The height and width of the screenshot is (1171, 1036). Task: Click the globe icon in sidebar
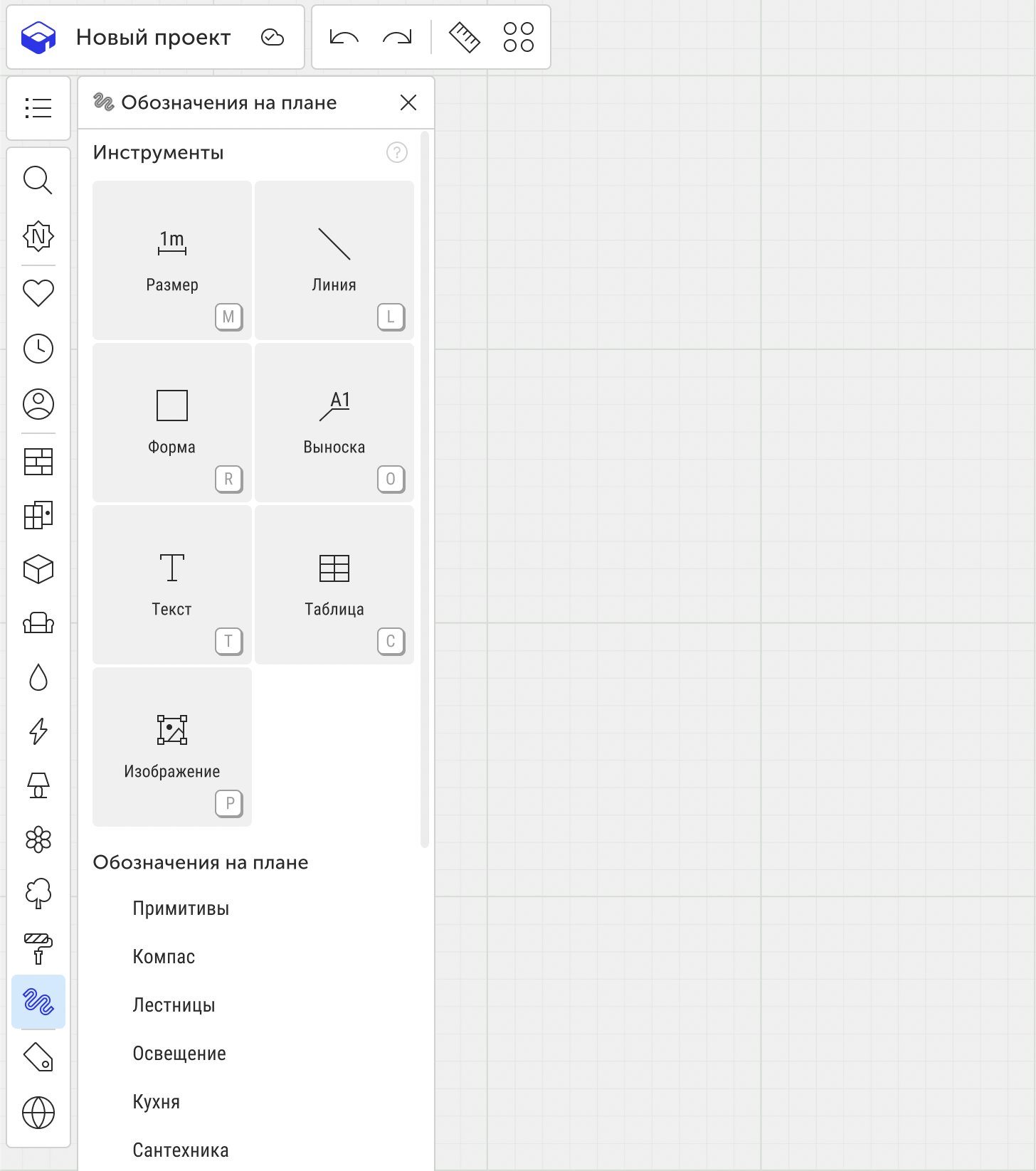pos(38,1113)
